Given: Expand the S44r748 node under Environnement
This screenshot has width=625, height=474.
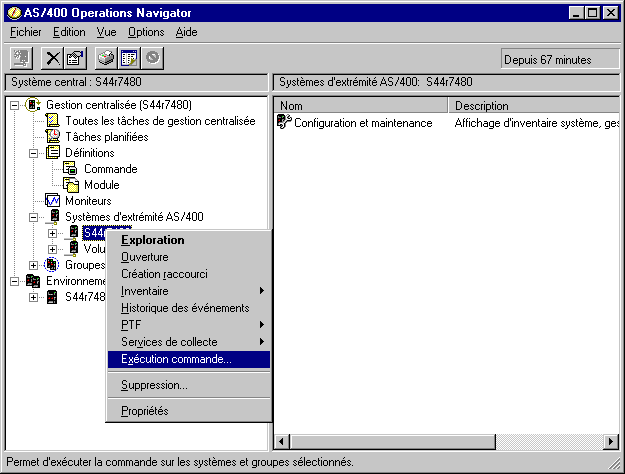Looking at the screenshot, I should [x=33, y=297].
